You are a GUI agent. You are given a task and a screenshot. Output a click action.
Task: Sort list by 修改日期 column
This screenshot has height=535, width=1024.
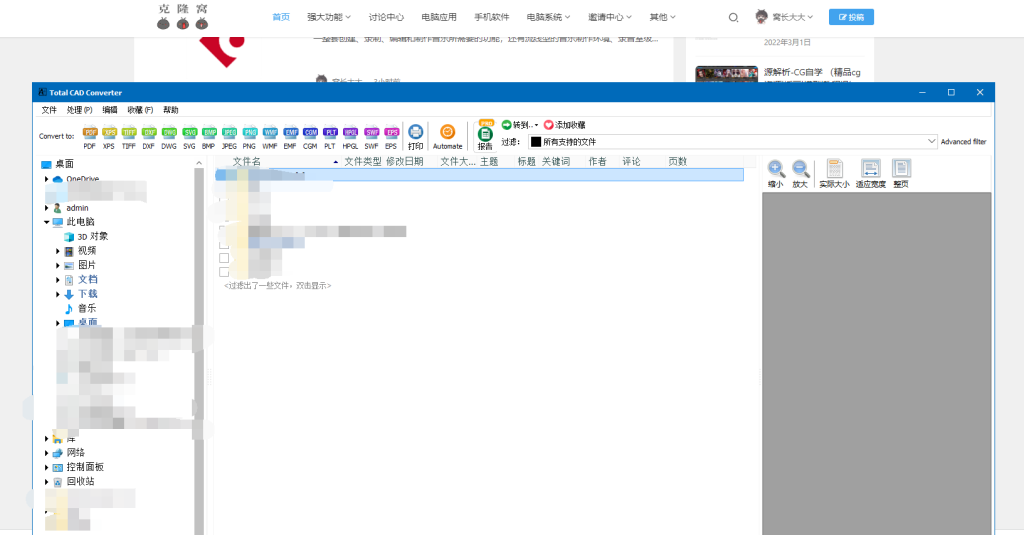pyautogui.click(x=405, y=161)
